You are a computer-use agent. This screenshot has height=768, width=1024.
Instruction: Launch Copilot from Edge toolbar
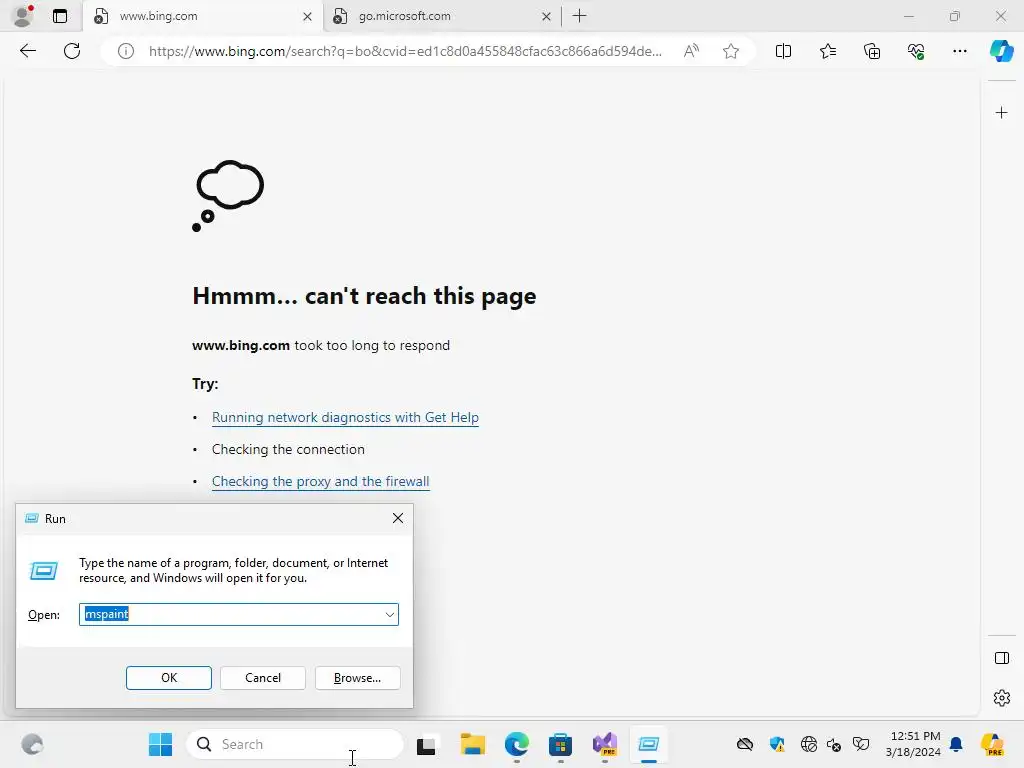pos(1001,51)
